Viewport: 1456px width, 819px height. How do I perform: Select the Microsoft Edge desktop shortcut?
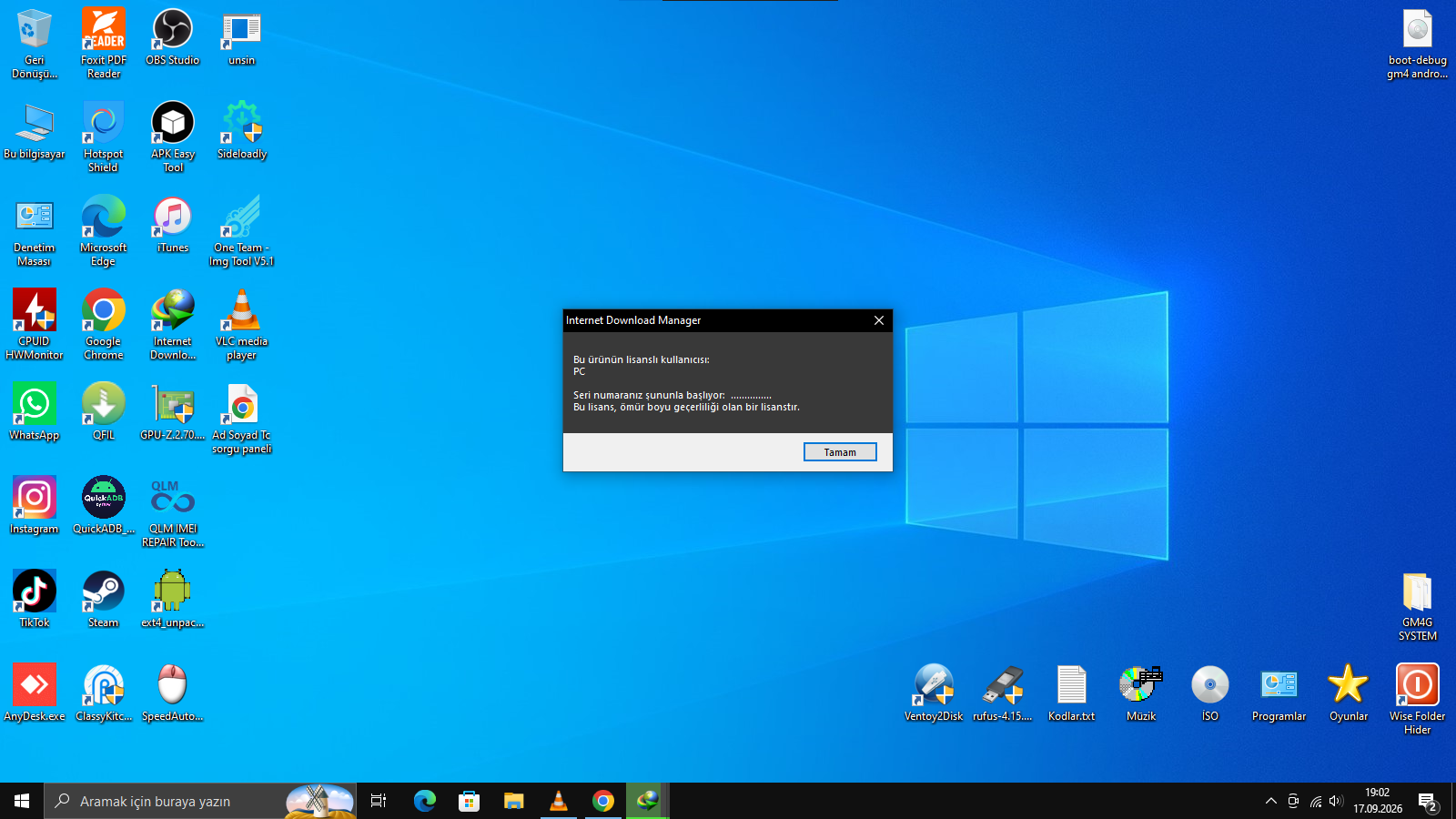click(x=104, y=231)
